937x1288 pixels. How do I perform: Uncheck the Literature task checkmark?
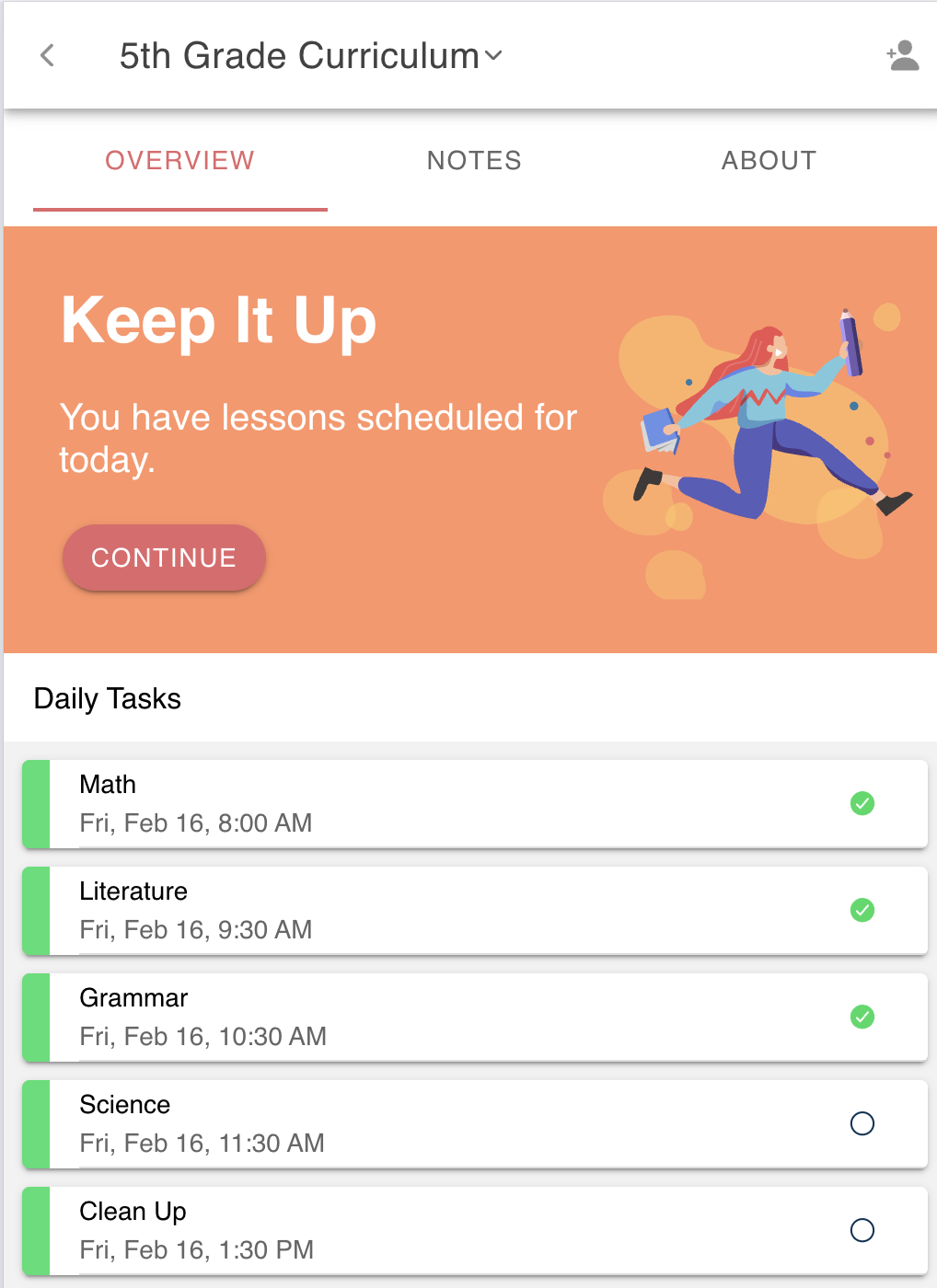pyautogui.click(x=862, y=910)
